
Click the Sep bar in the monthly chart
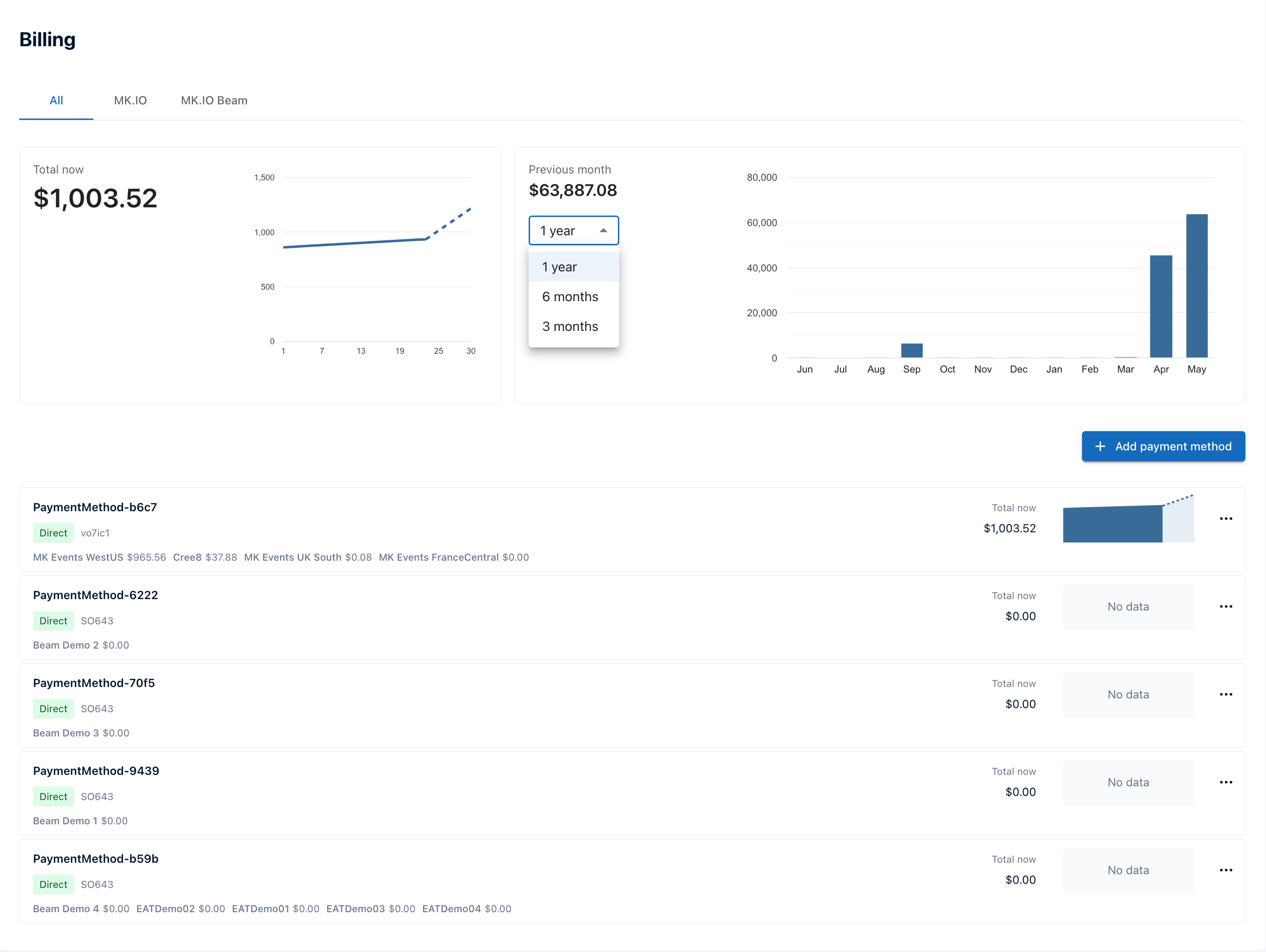click(912, 350)
